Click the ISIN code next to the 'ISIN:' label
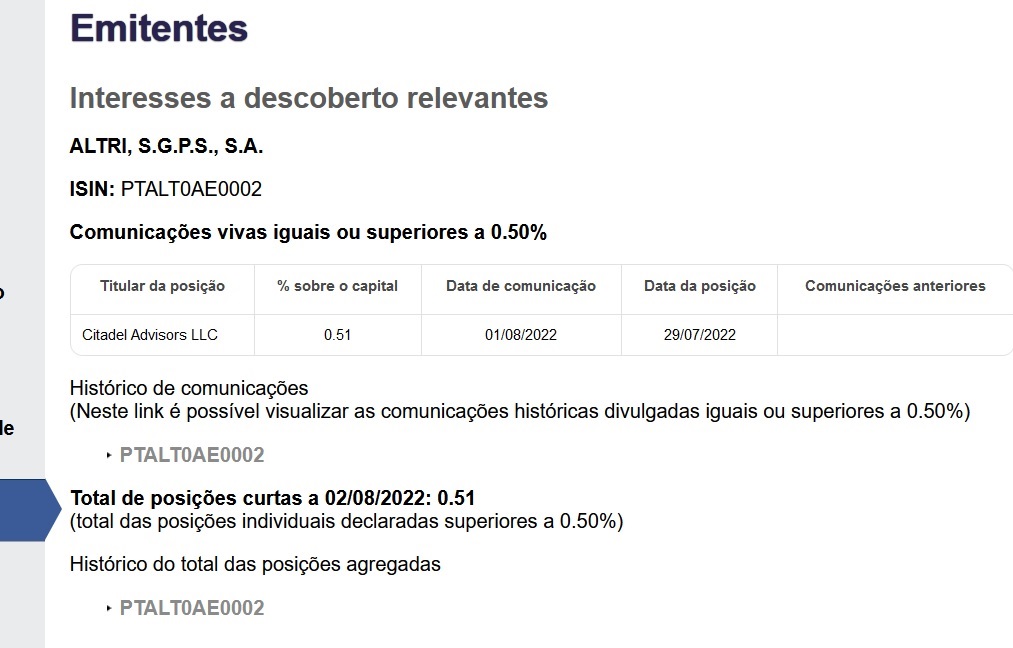 (x=191, y=189)
